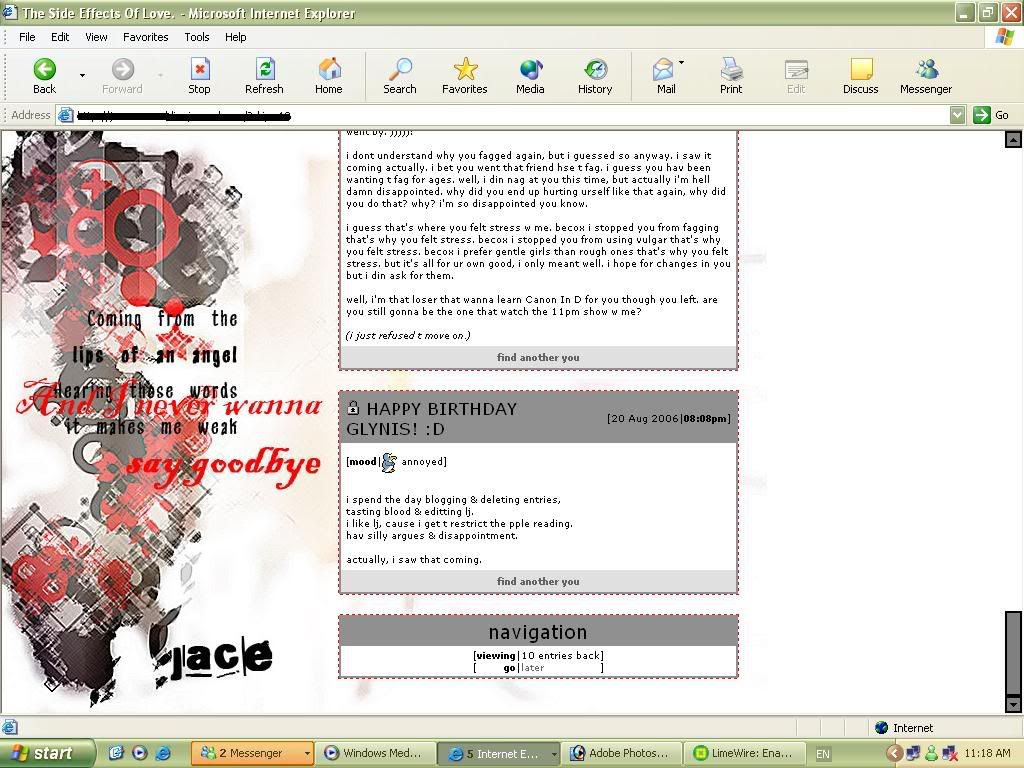This screenshot has width=1024, height=768.
Task: Launch Messenger from the toolbar
Action: (926, 69)
